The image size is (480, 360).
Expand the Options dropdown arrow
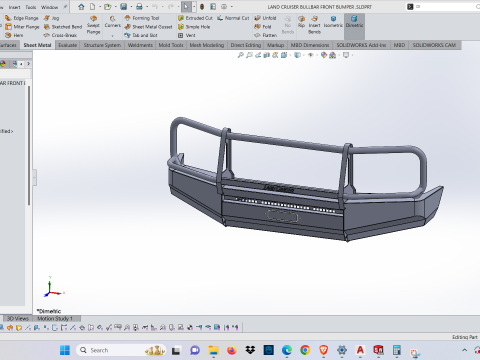[x=232, y=7]
